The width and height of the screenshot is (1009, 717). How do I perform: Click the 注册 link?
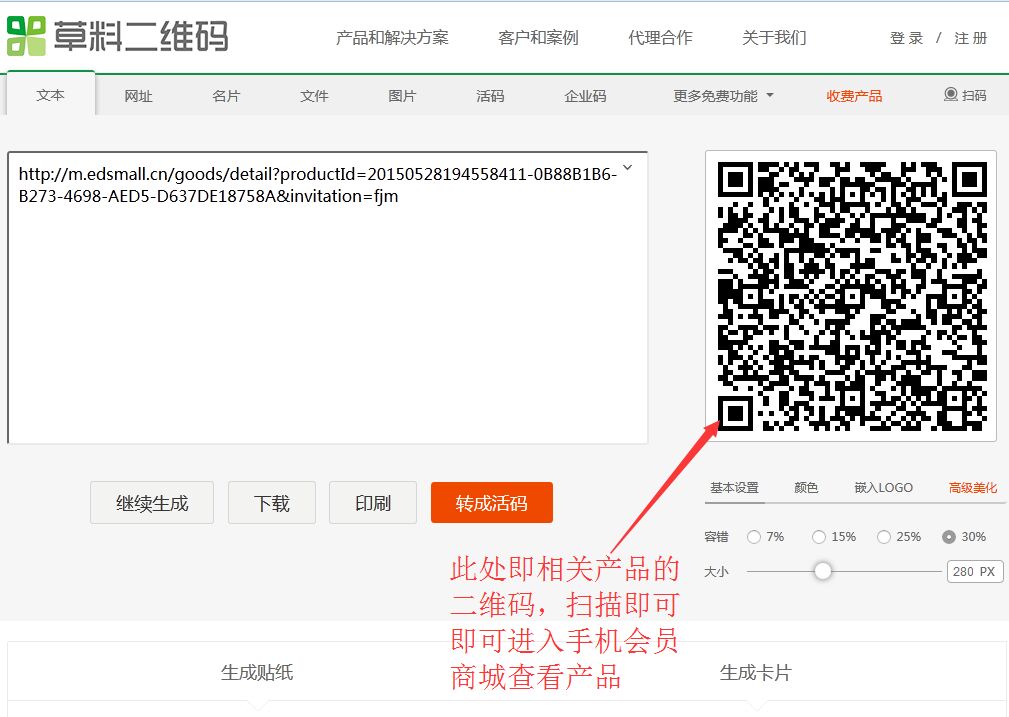pos(971,39)
